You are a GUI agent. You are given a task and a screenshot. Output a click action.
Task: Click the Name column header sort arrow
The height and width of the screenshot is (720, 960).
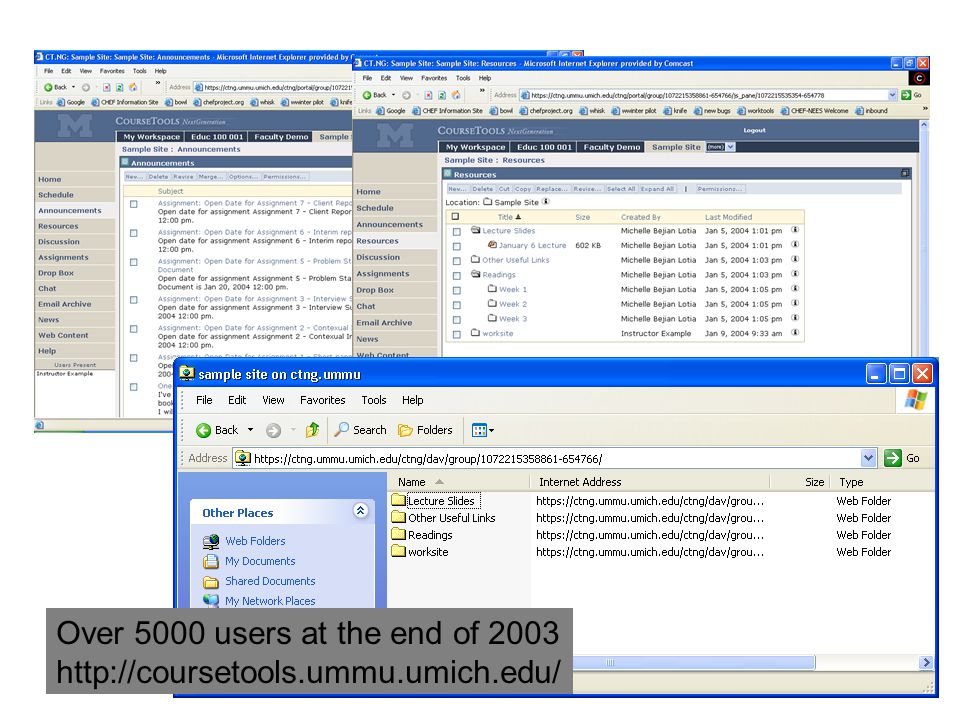coord(439,482)
